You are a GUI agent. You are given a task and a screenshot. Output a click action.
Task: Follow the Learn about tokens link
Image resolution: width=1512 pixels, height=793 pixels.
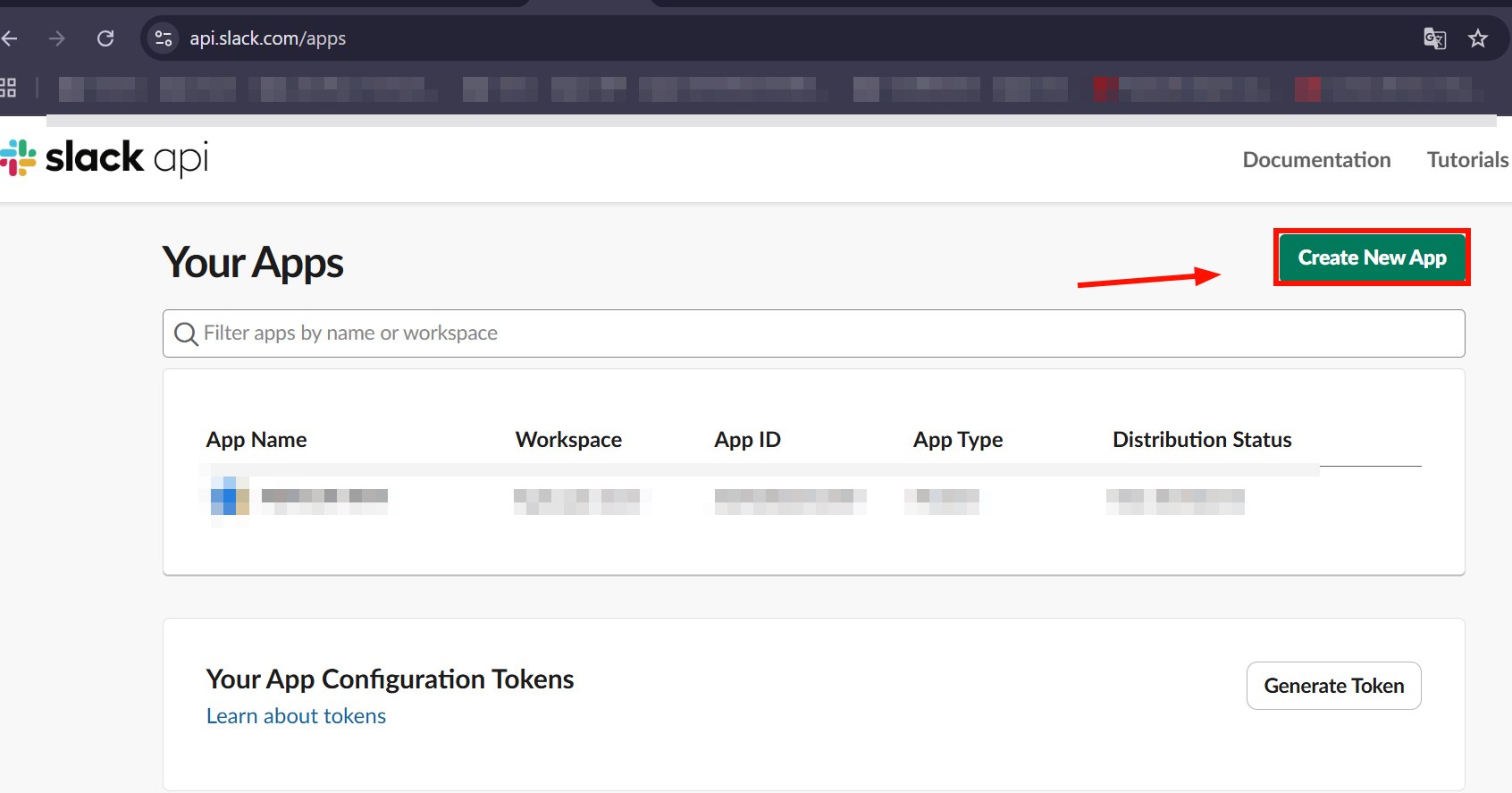296,716
